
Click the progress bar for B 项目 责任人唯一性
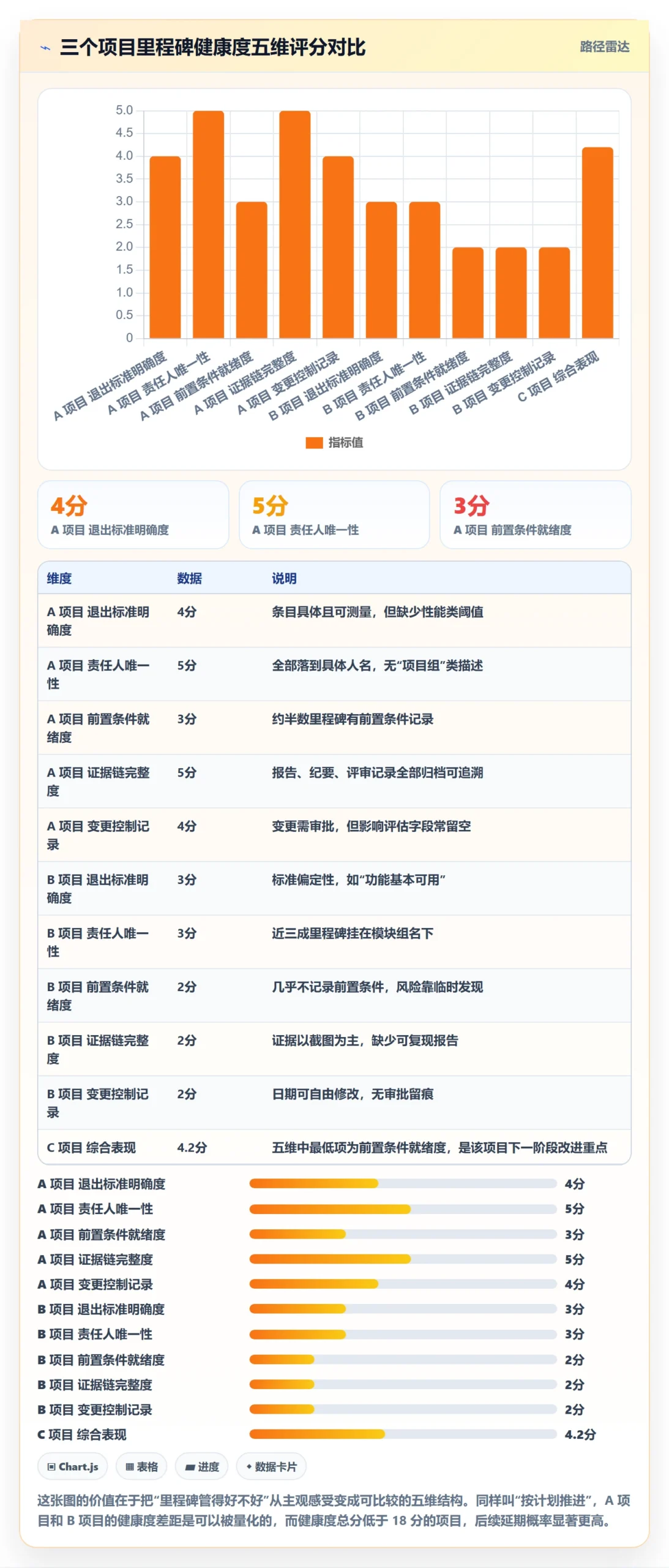[403, 1334]
